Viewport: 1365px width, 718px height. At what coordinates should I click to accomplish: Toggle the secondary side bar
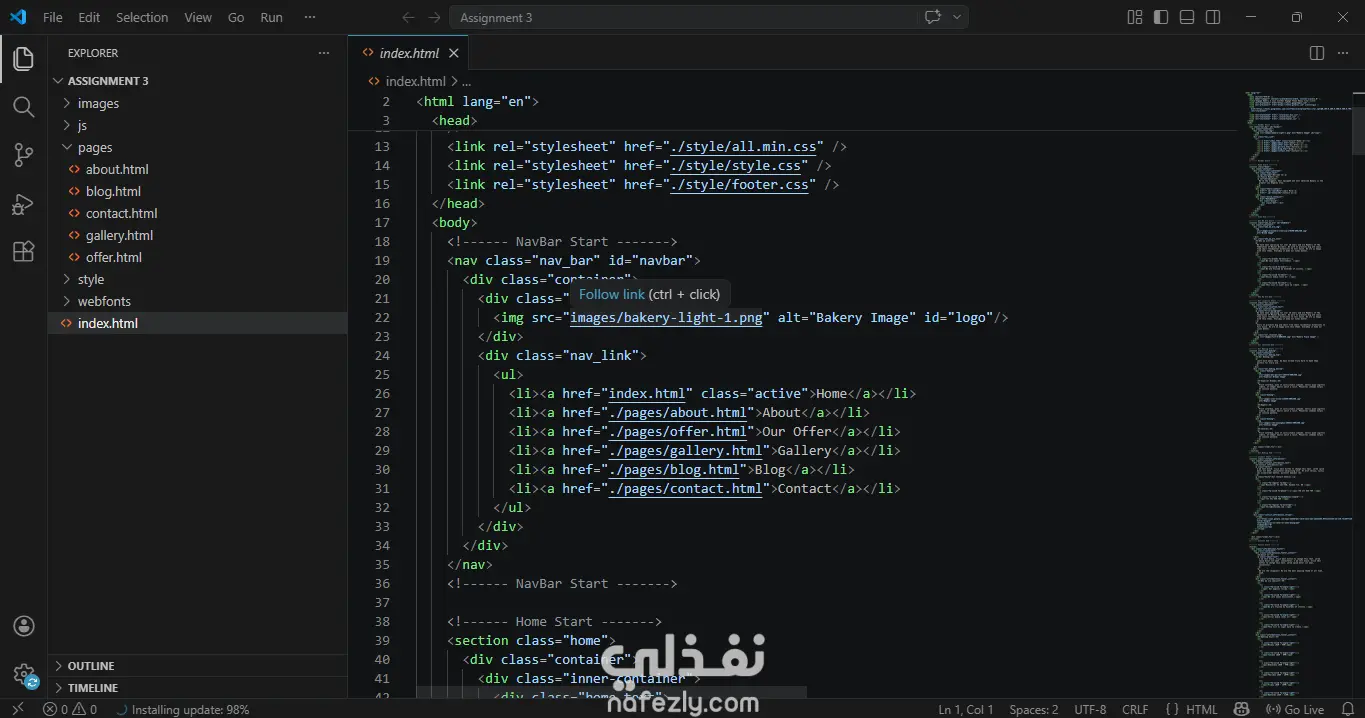click(x=1213, y=17)
